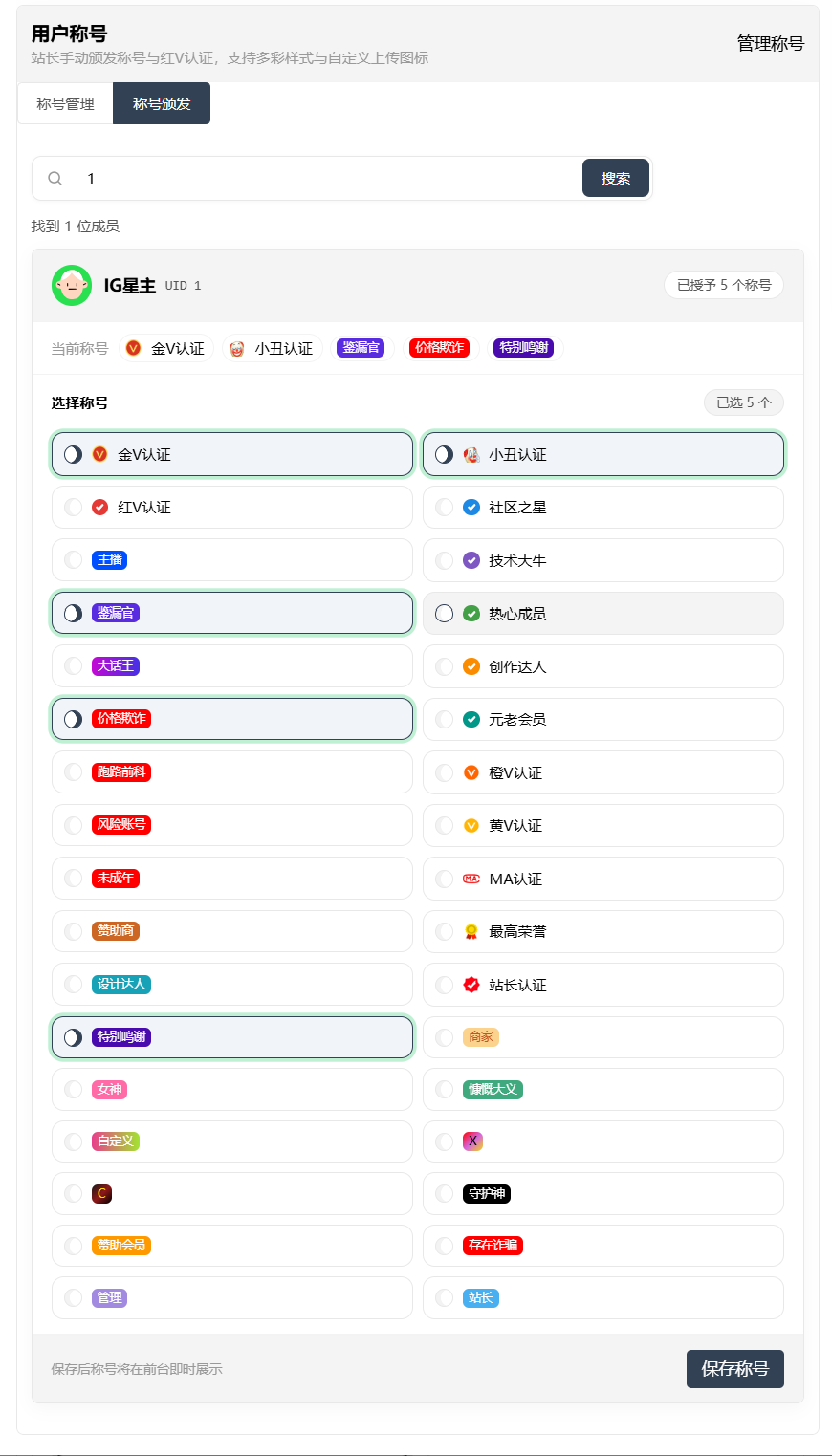Click the blue check 社区之星 badge icon
This screenshot has width=832, height=1456.
[x=471, y=508]
